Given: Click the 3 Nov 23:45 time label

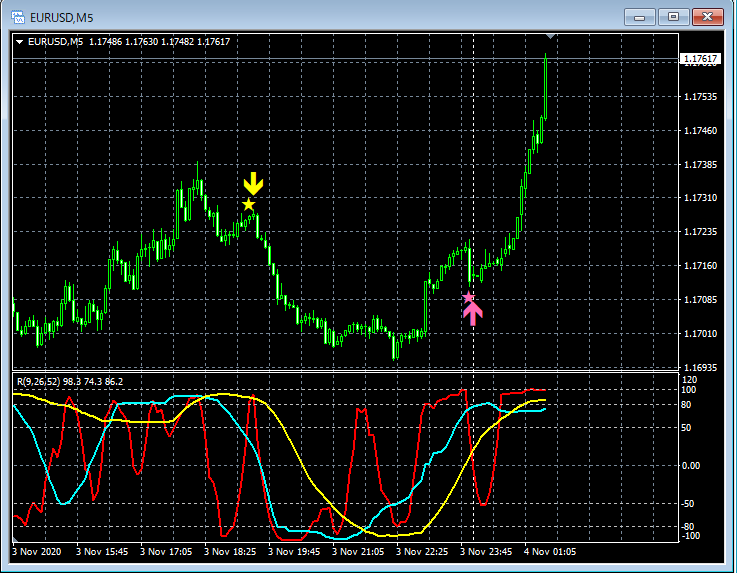Looking at the screenshot, I should (x=486, y=552).
